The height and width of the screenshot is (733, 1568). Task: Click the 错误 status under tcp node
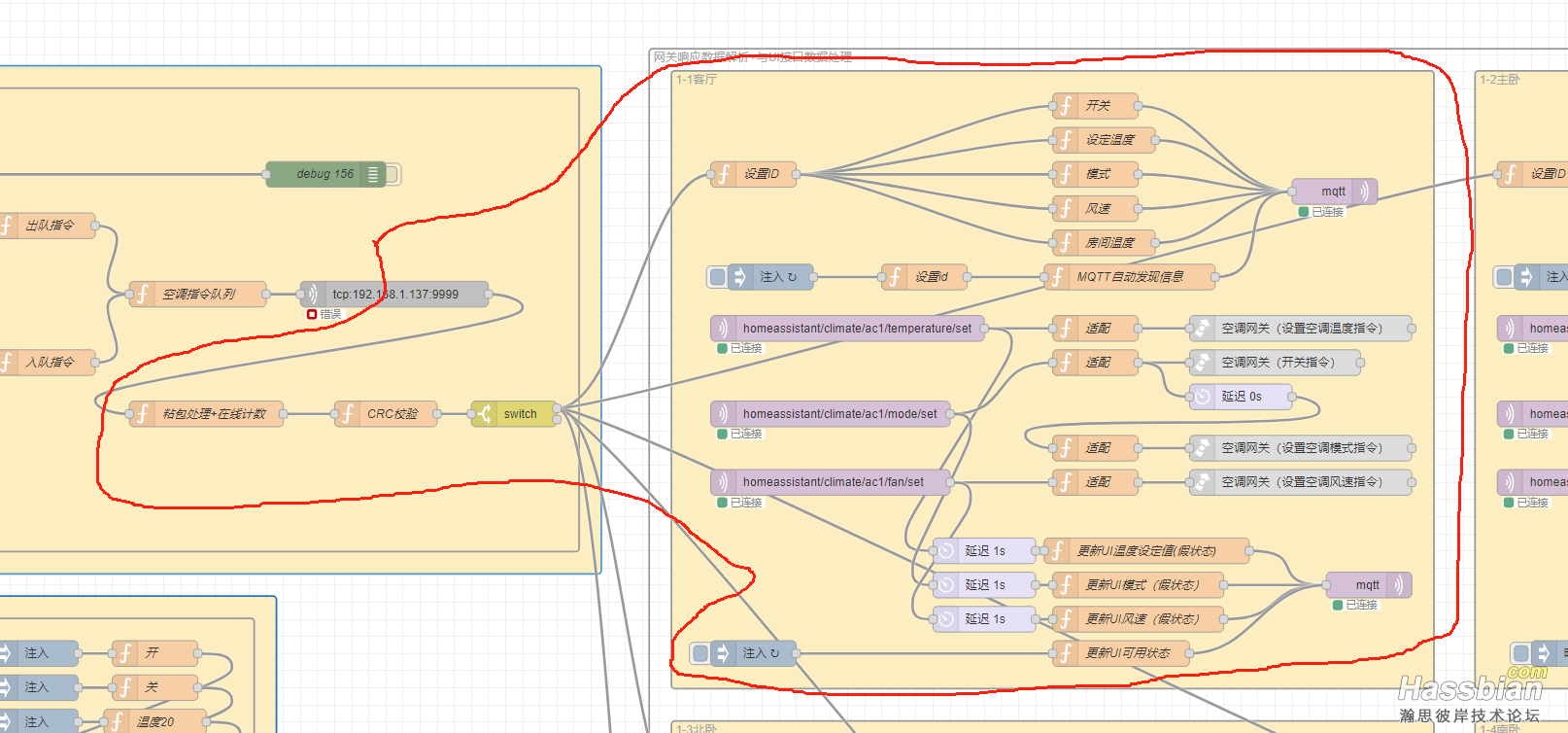click(x=324, y=314)
